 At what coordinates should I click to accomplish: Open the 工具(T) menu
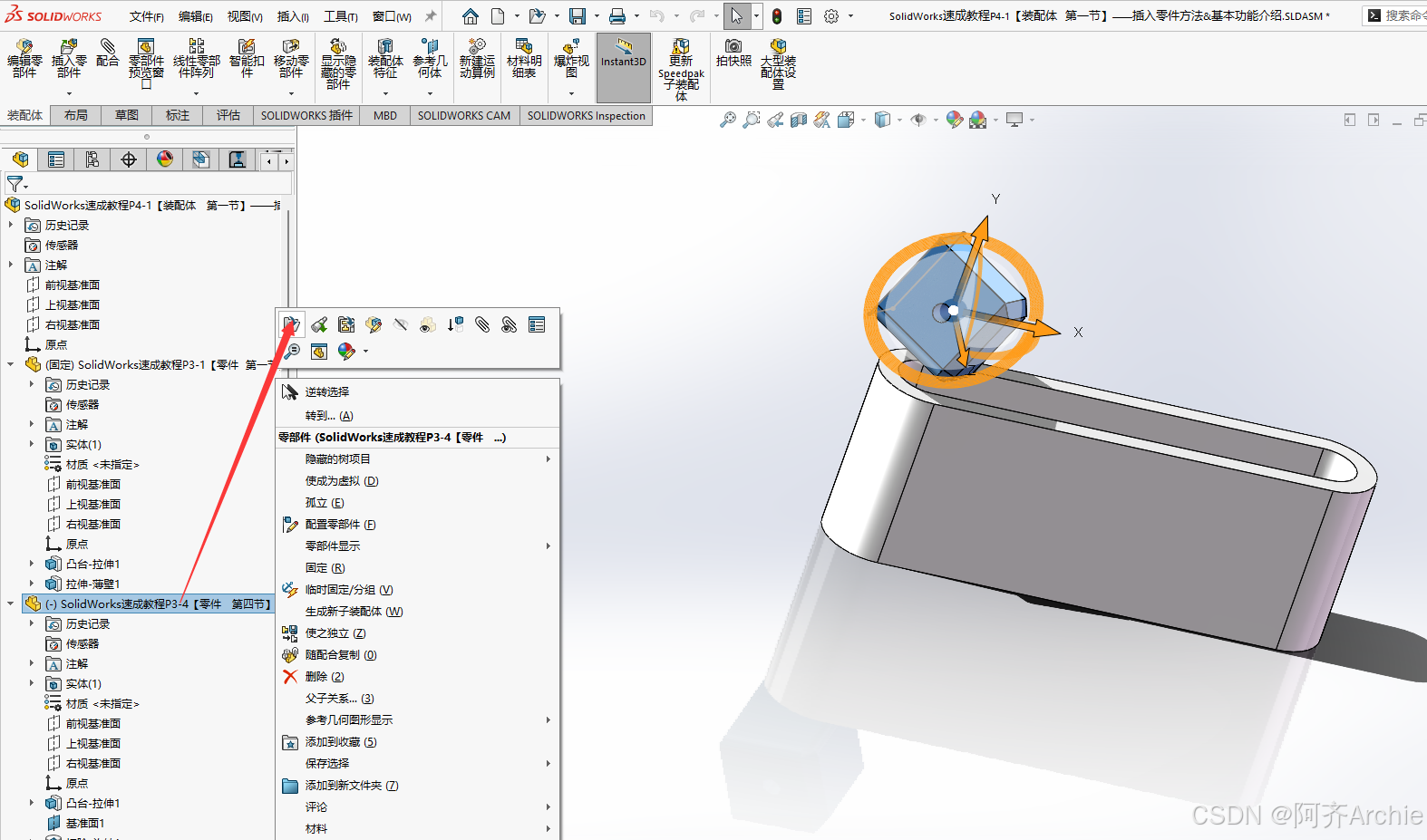pyautogui.click(x=341, y=16)
